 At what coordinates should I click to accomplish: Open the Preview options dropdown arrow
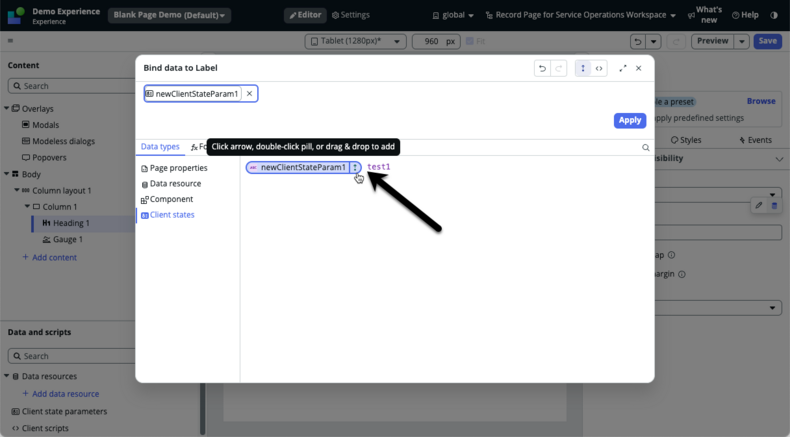[x=742, y=41]
